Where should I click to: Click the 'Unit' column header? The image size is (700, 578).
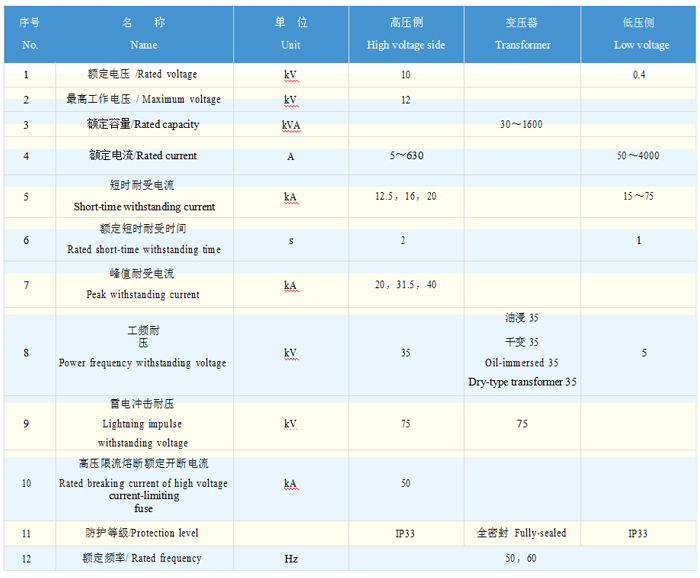(291, 34)
